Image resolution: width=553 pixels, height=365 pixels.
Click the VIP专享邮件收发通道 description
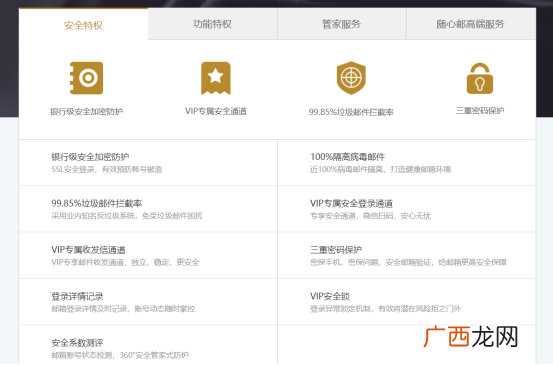(125, 262)
